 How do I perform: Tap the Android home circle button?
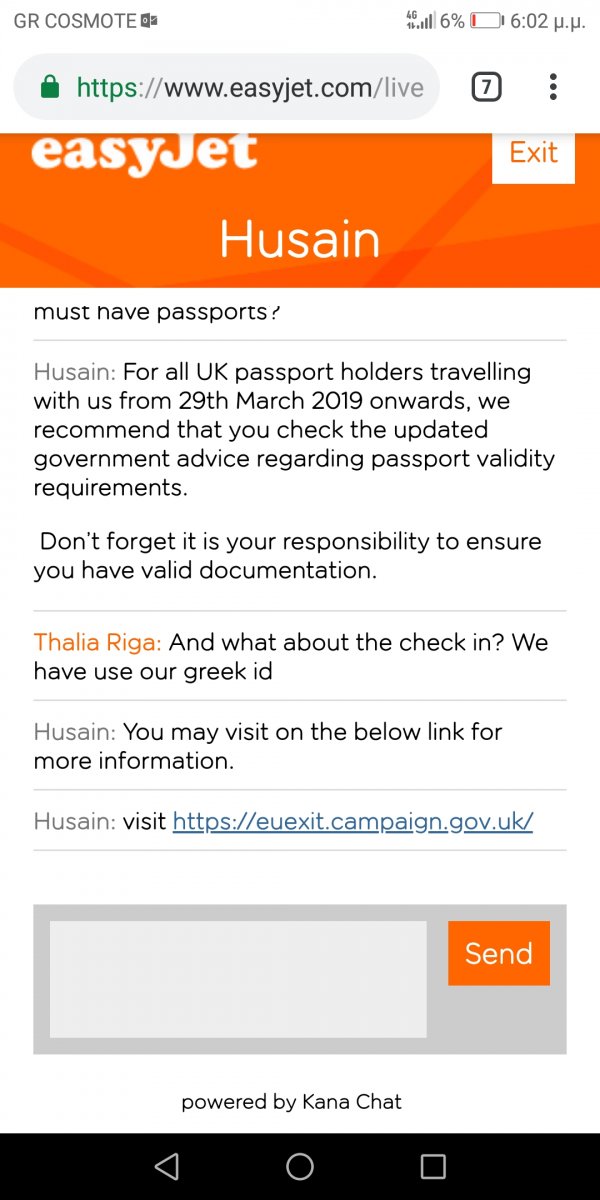[x=300, y=1166]
